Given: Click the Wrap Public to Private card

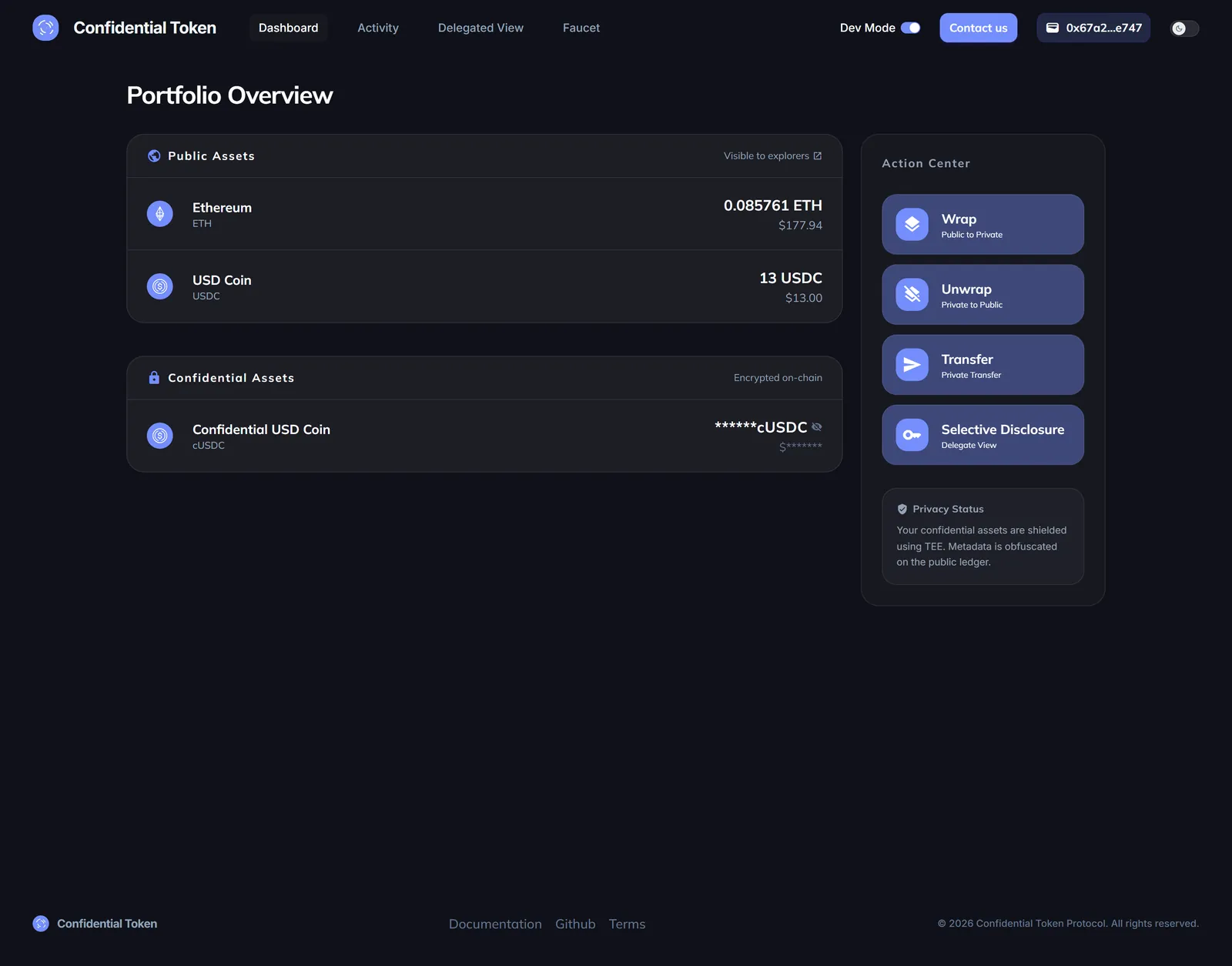Looking at the screenshot, I should 983,224.
